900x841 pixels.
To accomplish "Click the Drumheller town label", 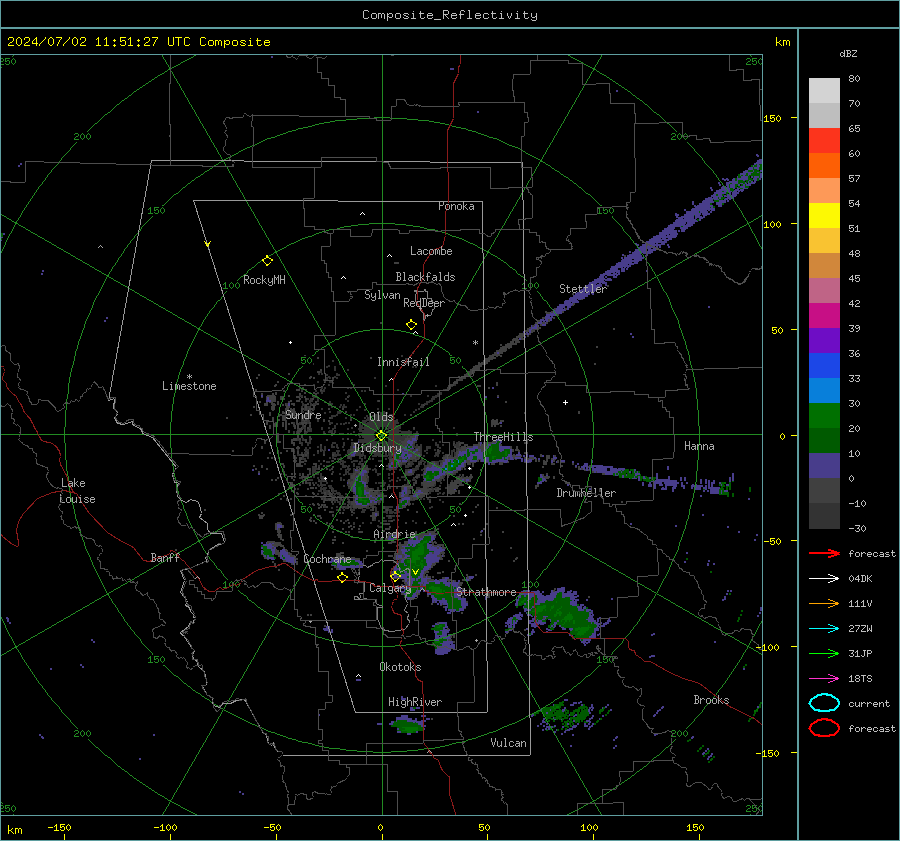I will pyautogui.click(x=586, y=493).
